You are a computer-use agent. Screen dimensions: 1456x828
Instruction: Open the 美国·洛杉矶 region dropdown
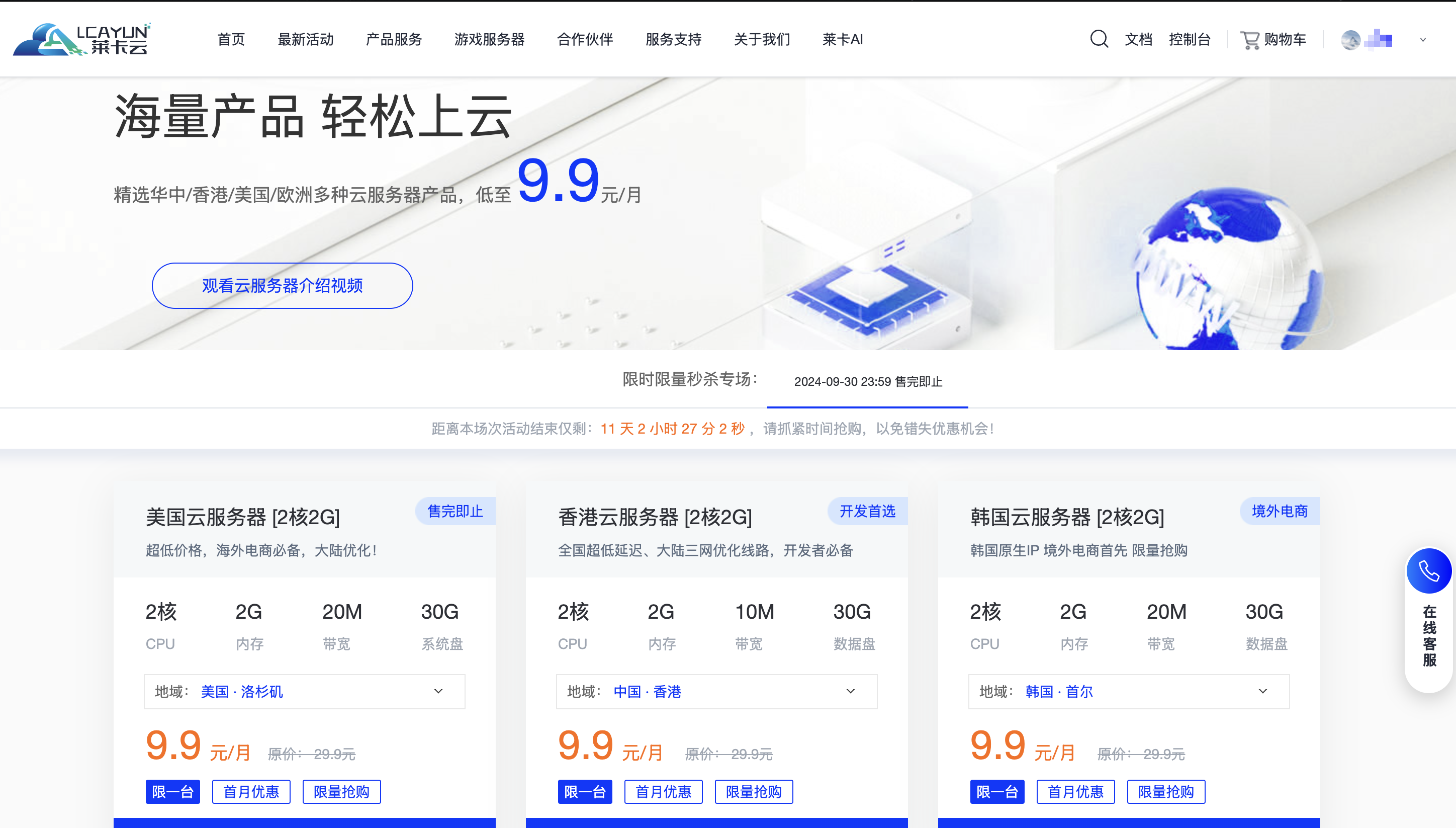coord(305,692)
